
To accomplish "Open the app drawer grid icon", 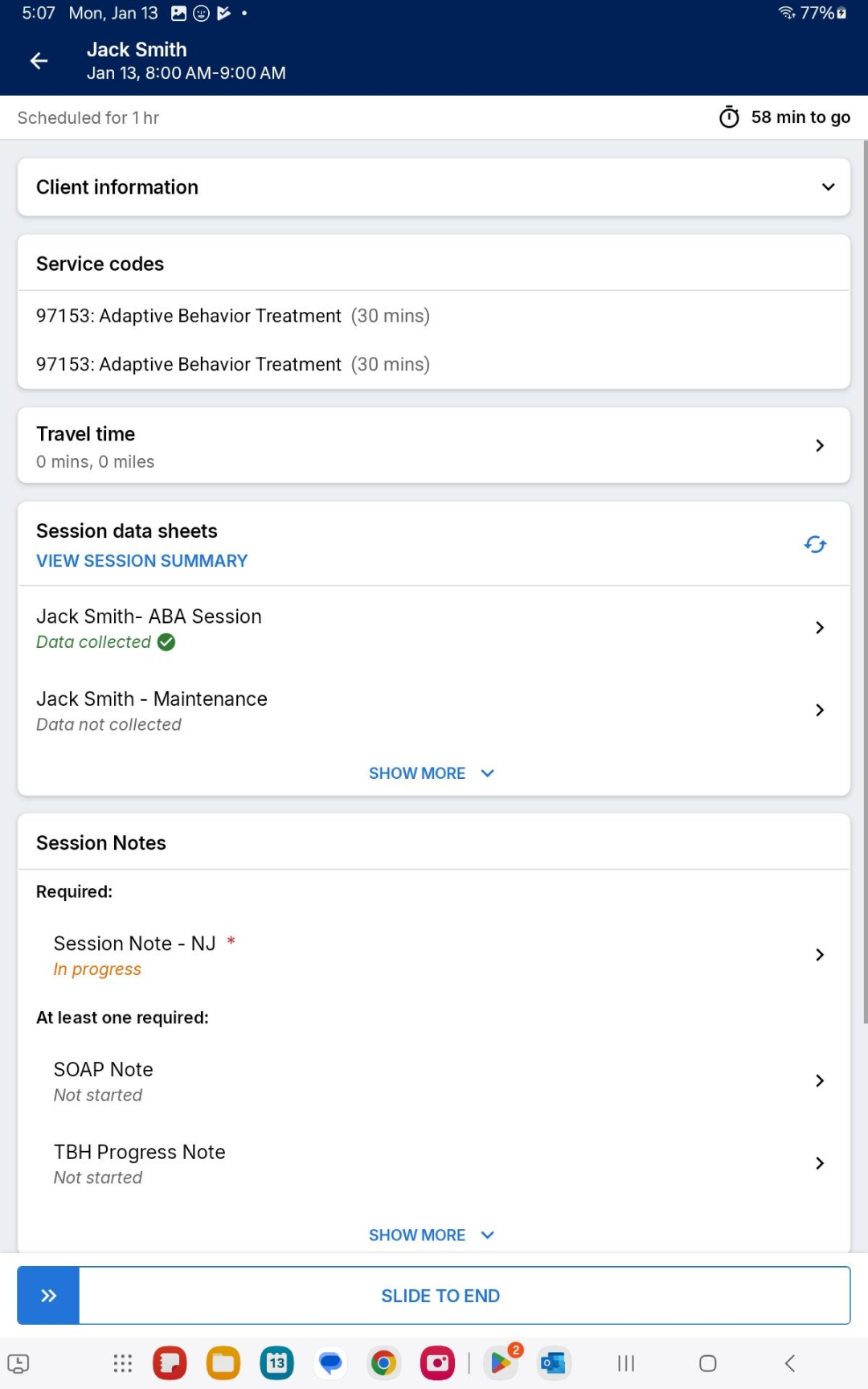I will coord(122,1363).
